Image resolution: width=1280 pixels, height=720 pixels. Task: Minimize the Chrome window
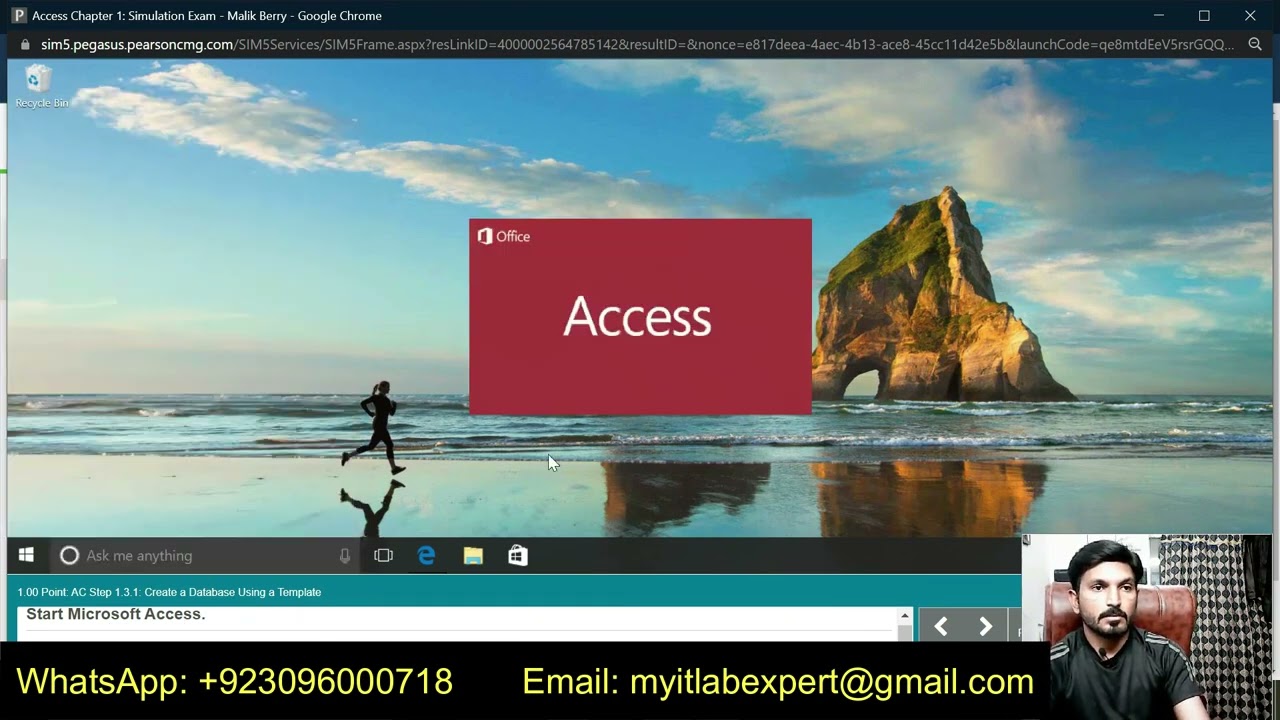pyautogui.click(x=1159, y=15)
